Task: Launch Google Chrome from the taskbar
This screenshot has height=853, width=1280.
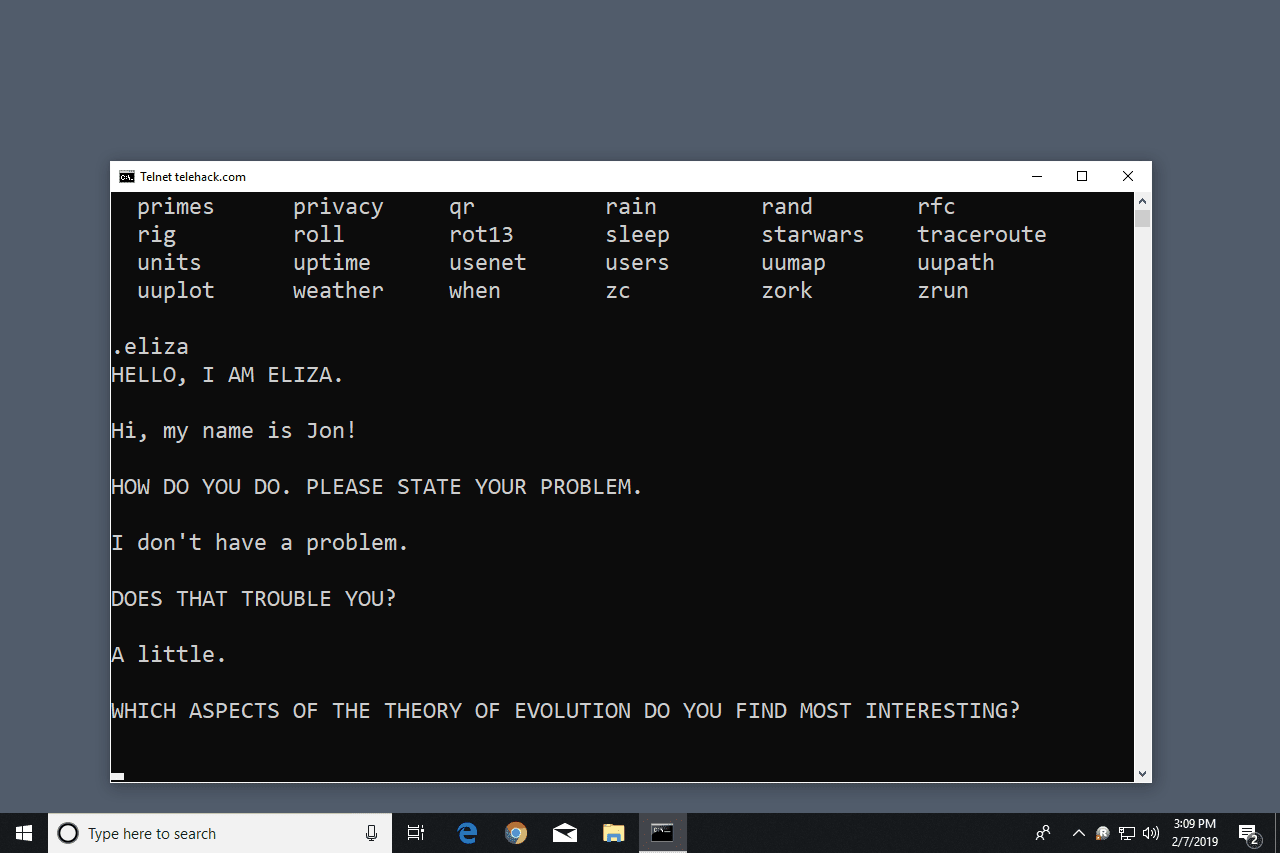Action: click(x=516, y=833)
